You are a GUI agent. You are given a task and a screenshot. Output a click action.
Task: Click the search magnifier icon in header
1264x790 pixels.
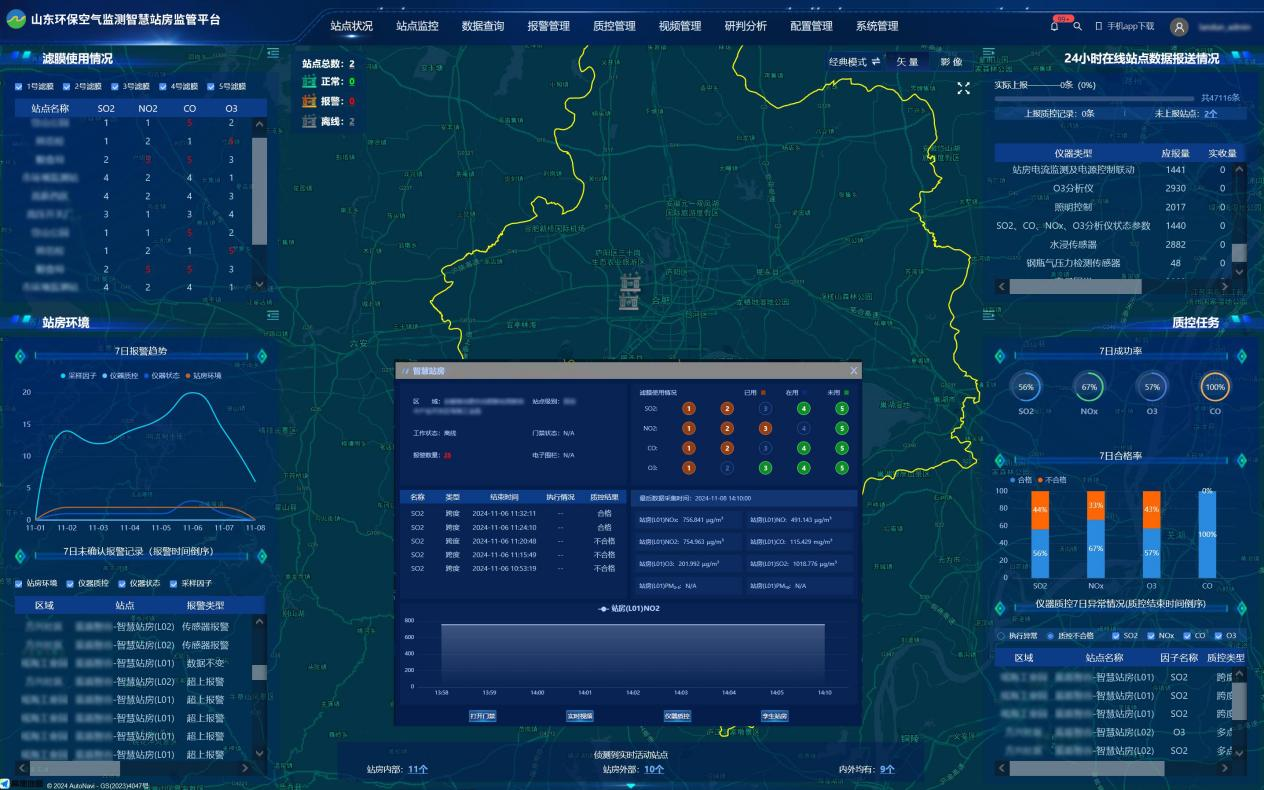[x=1077, y=26]
